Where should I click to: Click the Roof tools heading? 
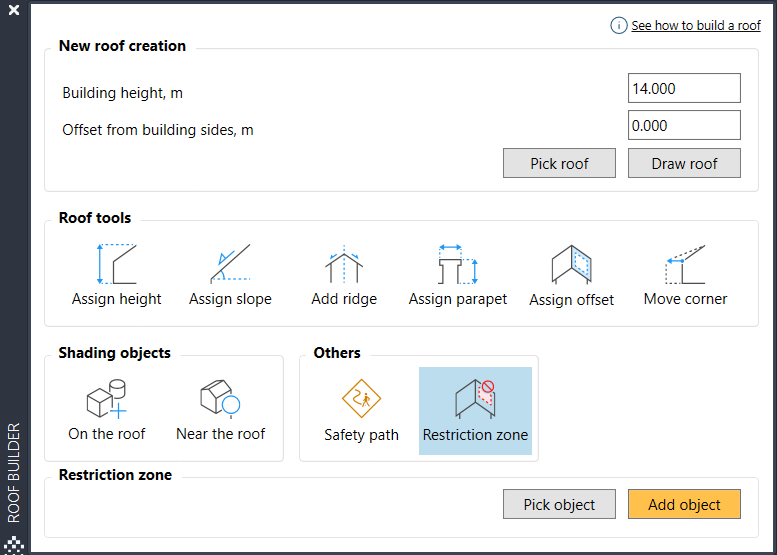[x=95, y=218]
